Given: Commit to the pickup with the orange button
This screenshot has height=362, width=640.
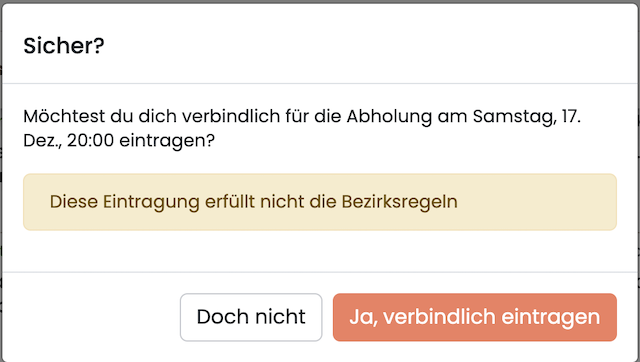Looking at the screenshot, I should pos(475,317).
